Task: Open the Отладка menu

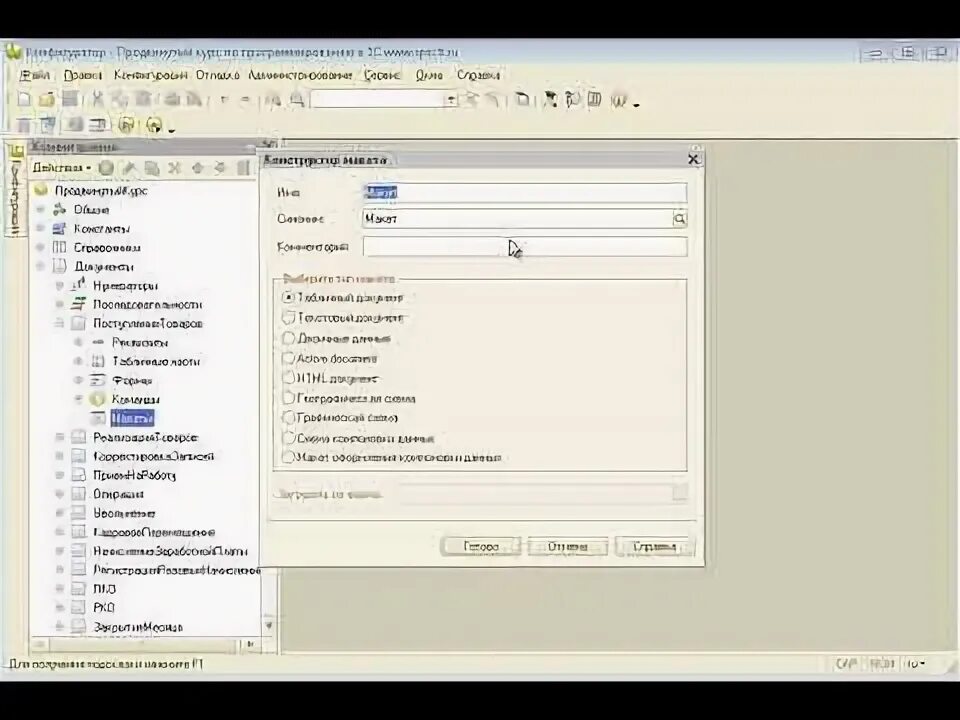Action: (x=217, y=75)
